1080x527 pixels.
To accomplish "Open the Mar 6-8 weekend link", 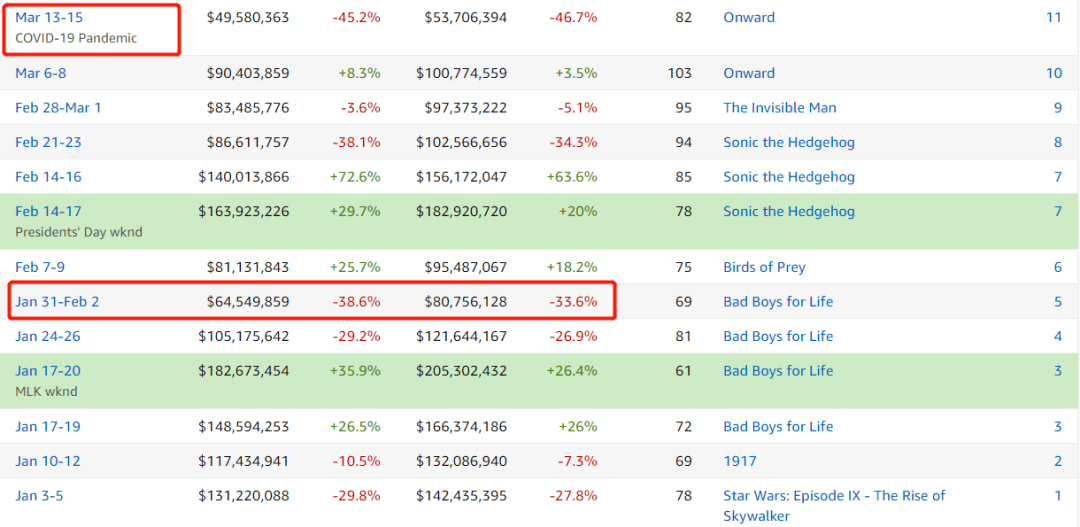I will click(x=41, y=73).
